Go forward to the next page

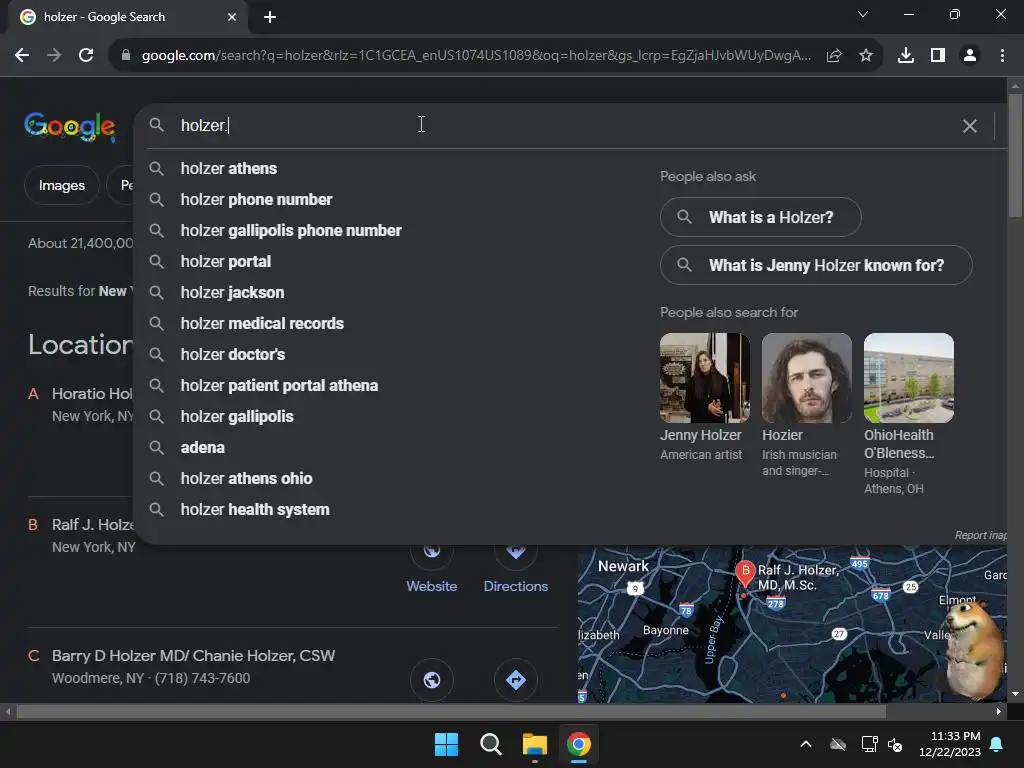click(54, 56)
